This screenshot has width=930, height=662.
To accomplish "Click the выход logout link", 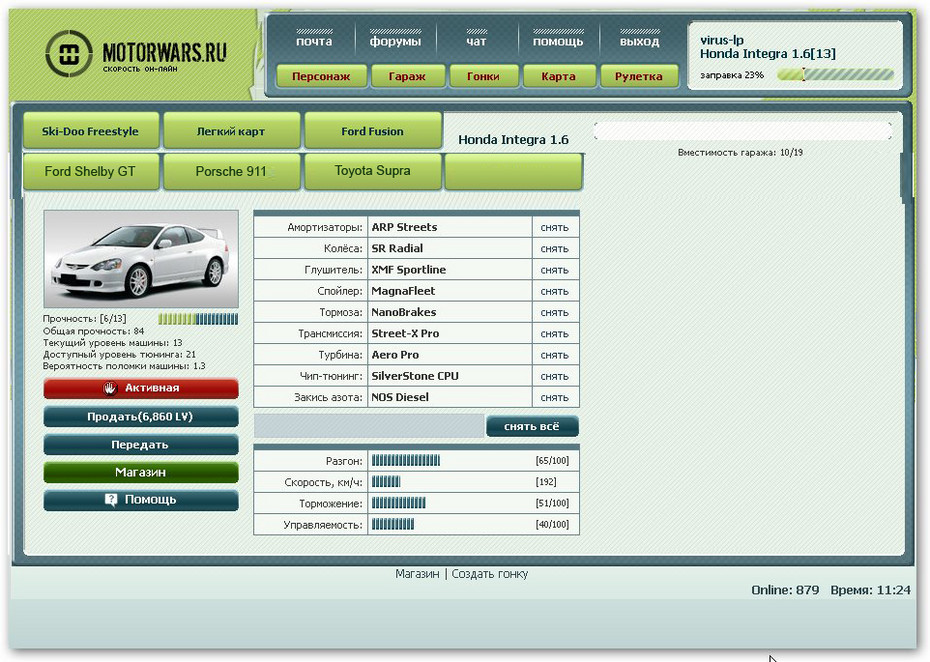I will click(639, 42).
